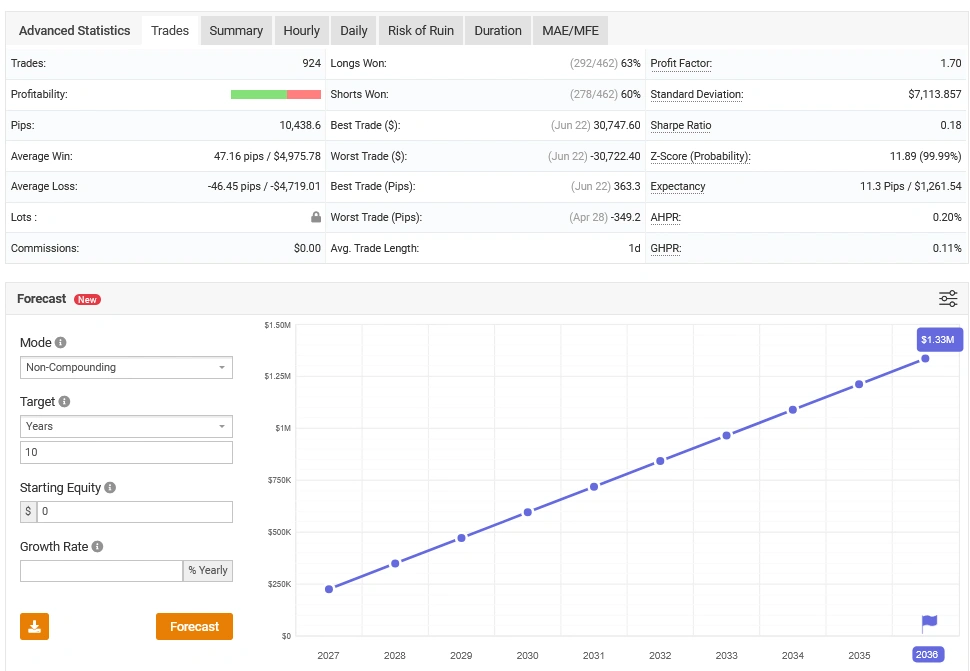Click the Starting Equity info icon

[x=110, y=488]
